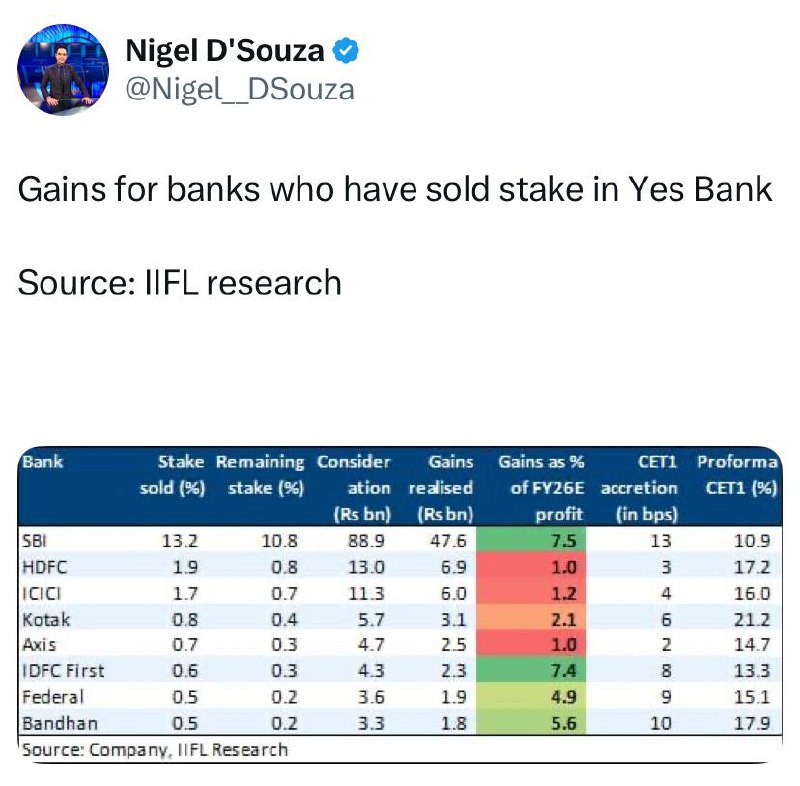Screen dimensions: 800x786
Task: Click the tweet text about Yes Bank
Action: pyautogui.click(x=395, y=189)
